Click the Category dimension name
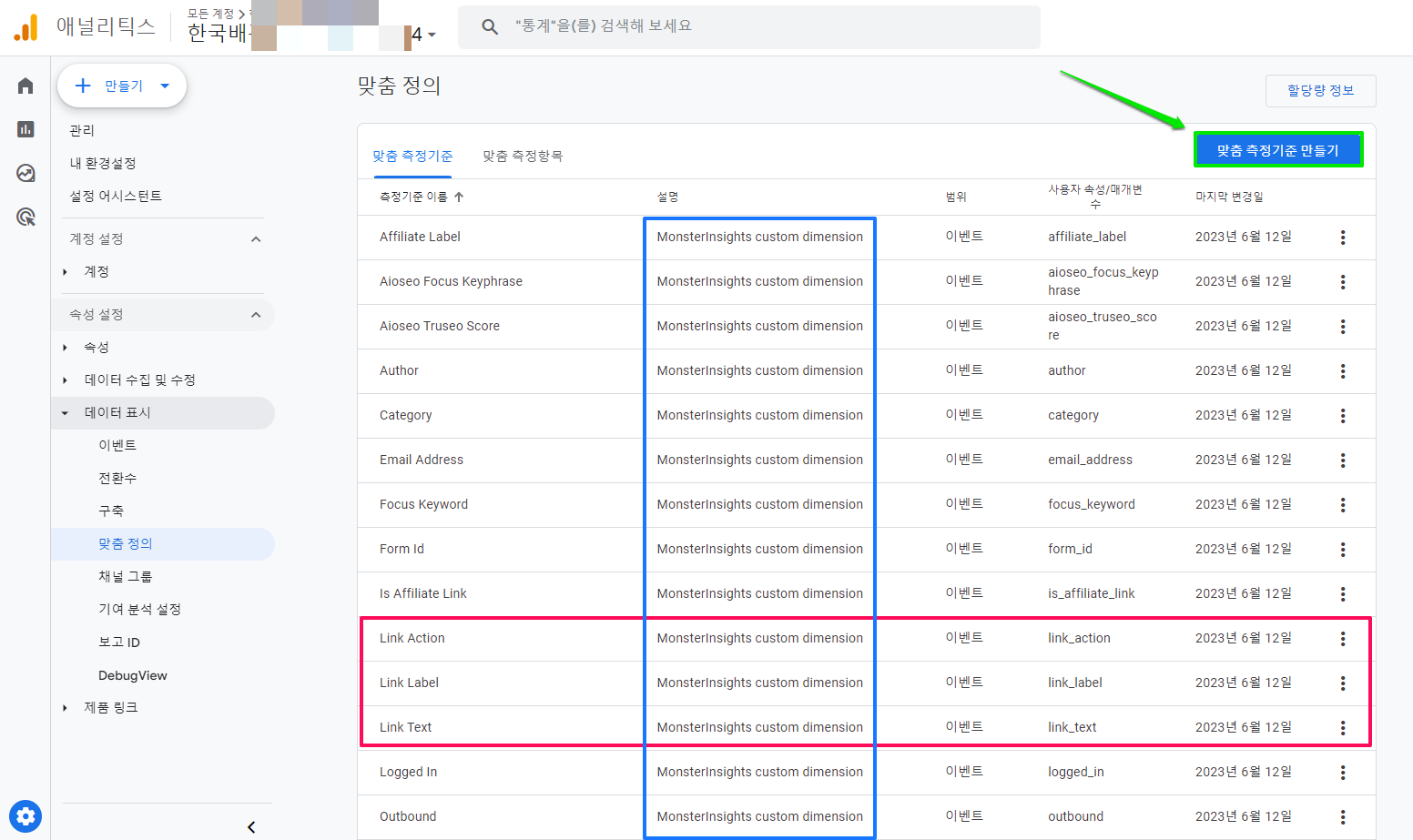Viewport: 1413px width, 840px height. [x=405, y=415]
